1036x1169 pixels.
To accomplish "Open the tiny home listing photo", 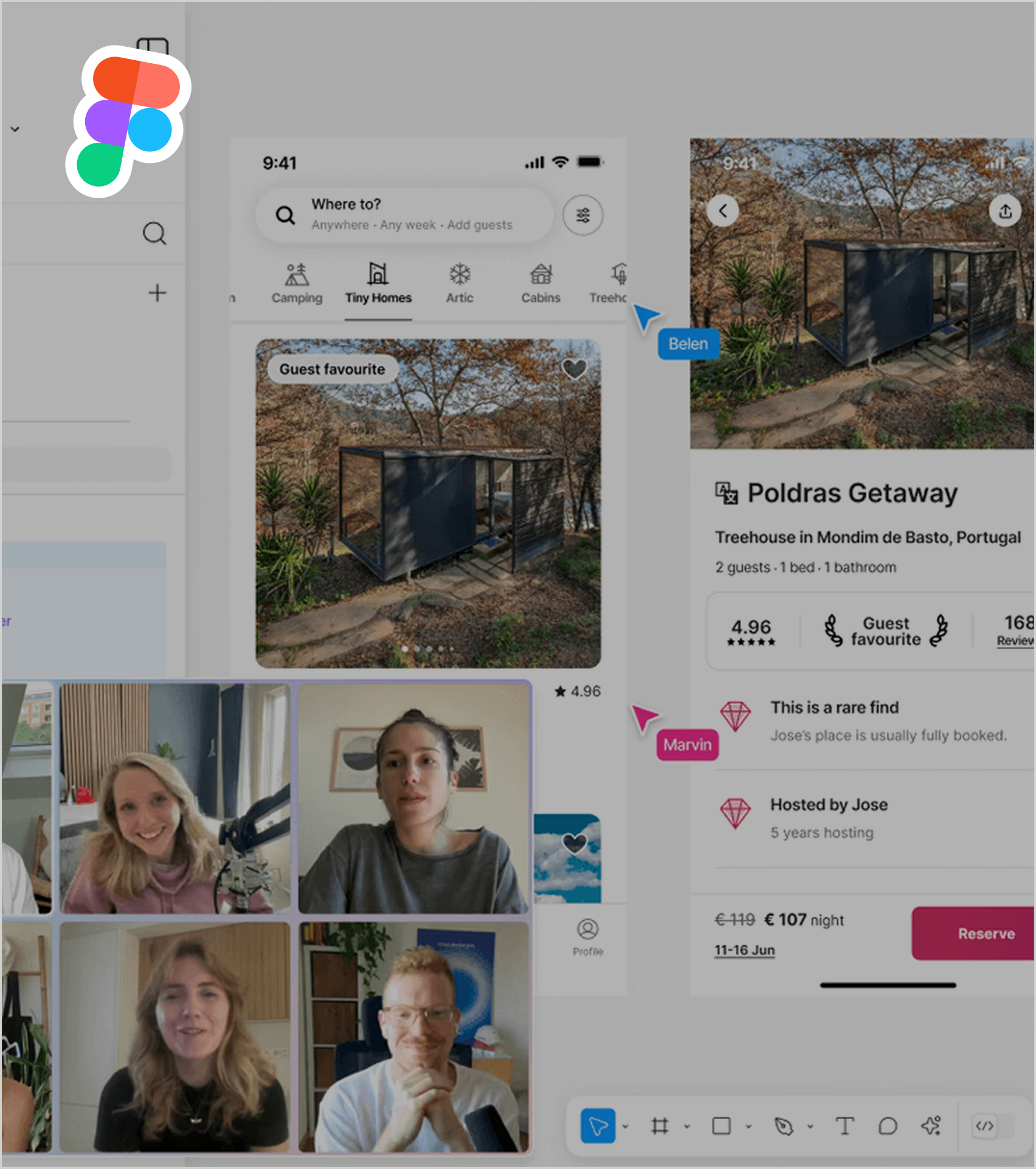I will (x=428, y=503).
